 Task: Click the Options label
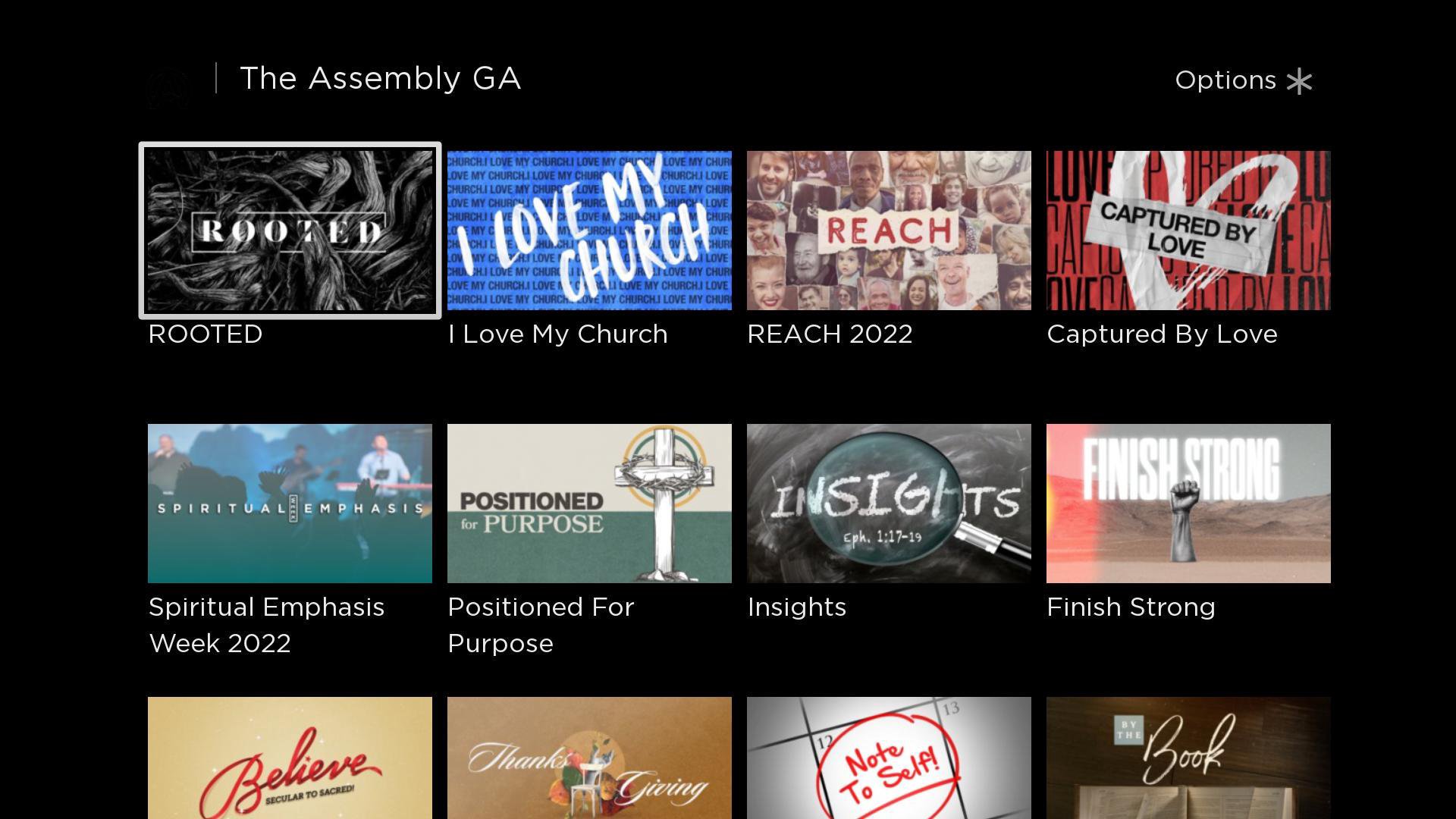[x=1225, y=80]
